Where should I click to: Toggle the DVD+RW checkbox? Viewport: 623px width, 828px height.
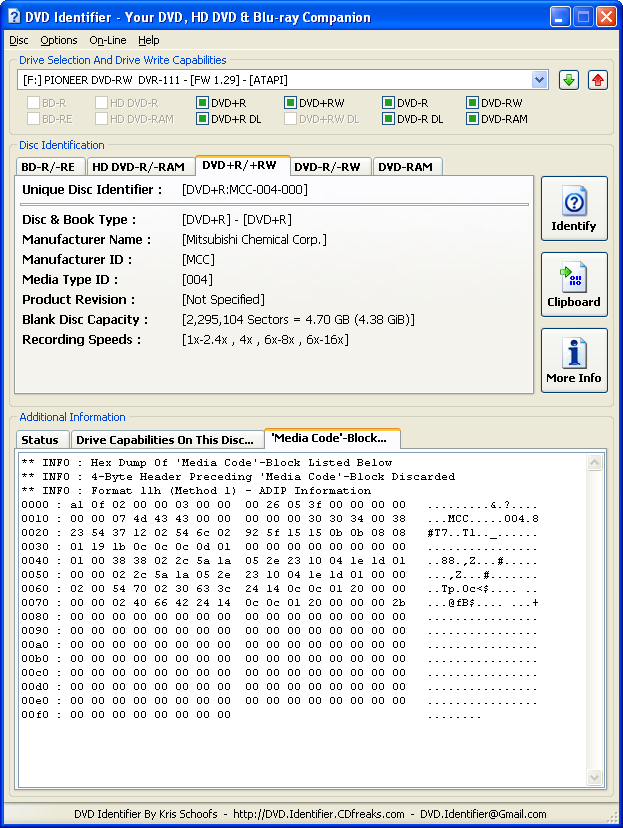coord(290,102)
